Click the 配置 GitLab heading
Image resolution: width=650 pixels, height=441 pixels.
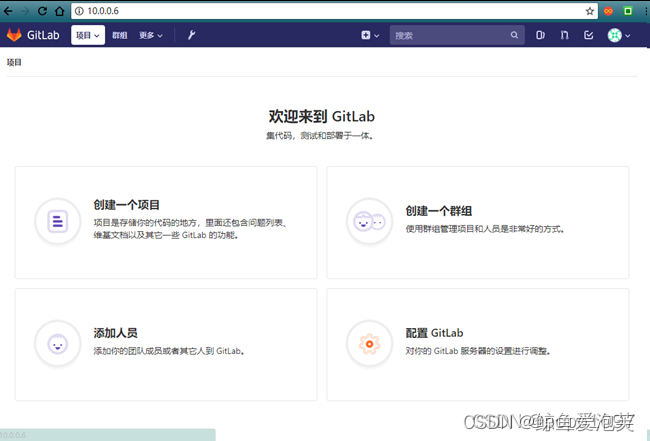[434, 333]
